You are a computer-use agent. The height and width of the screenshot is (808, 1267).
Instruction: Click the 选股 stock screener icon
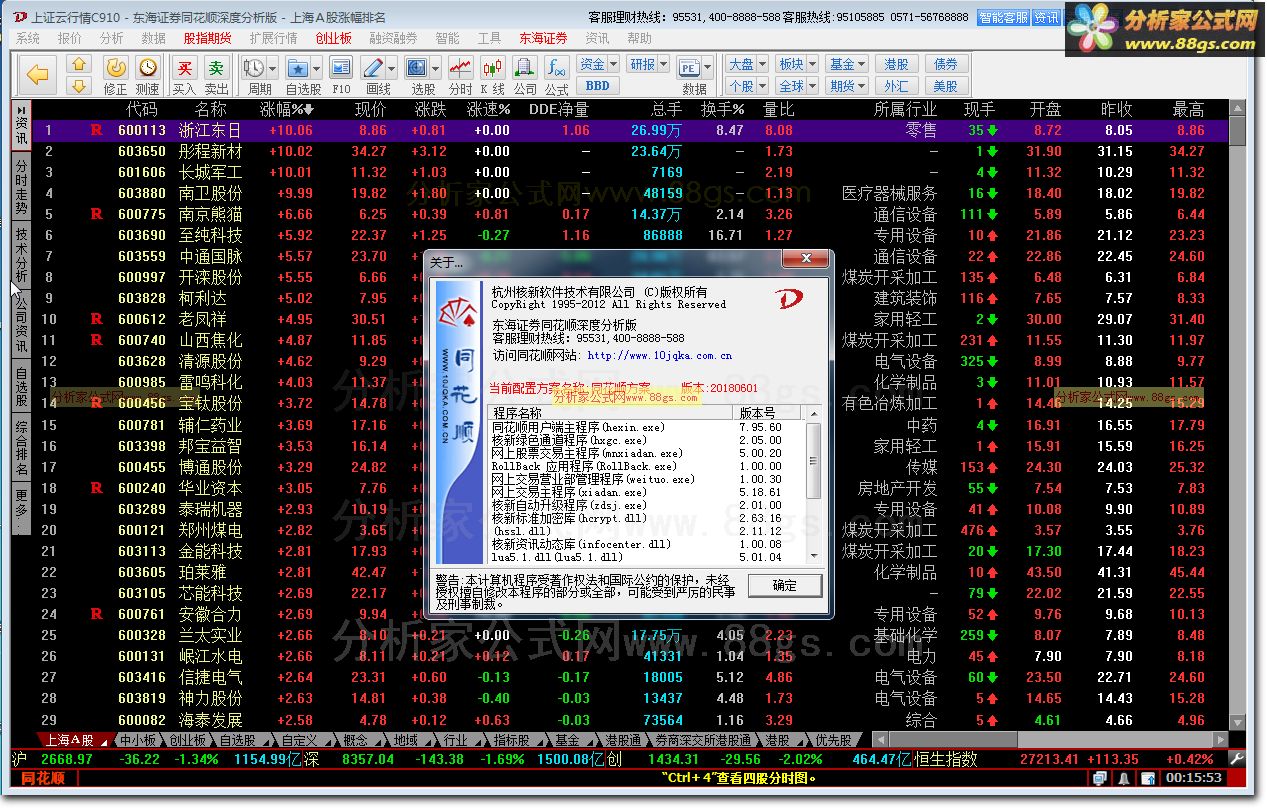418,68
